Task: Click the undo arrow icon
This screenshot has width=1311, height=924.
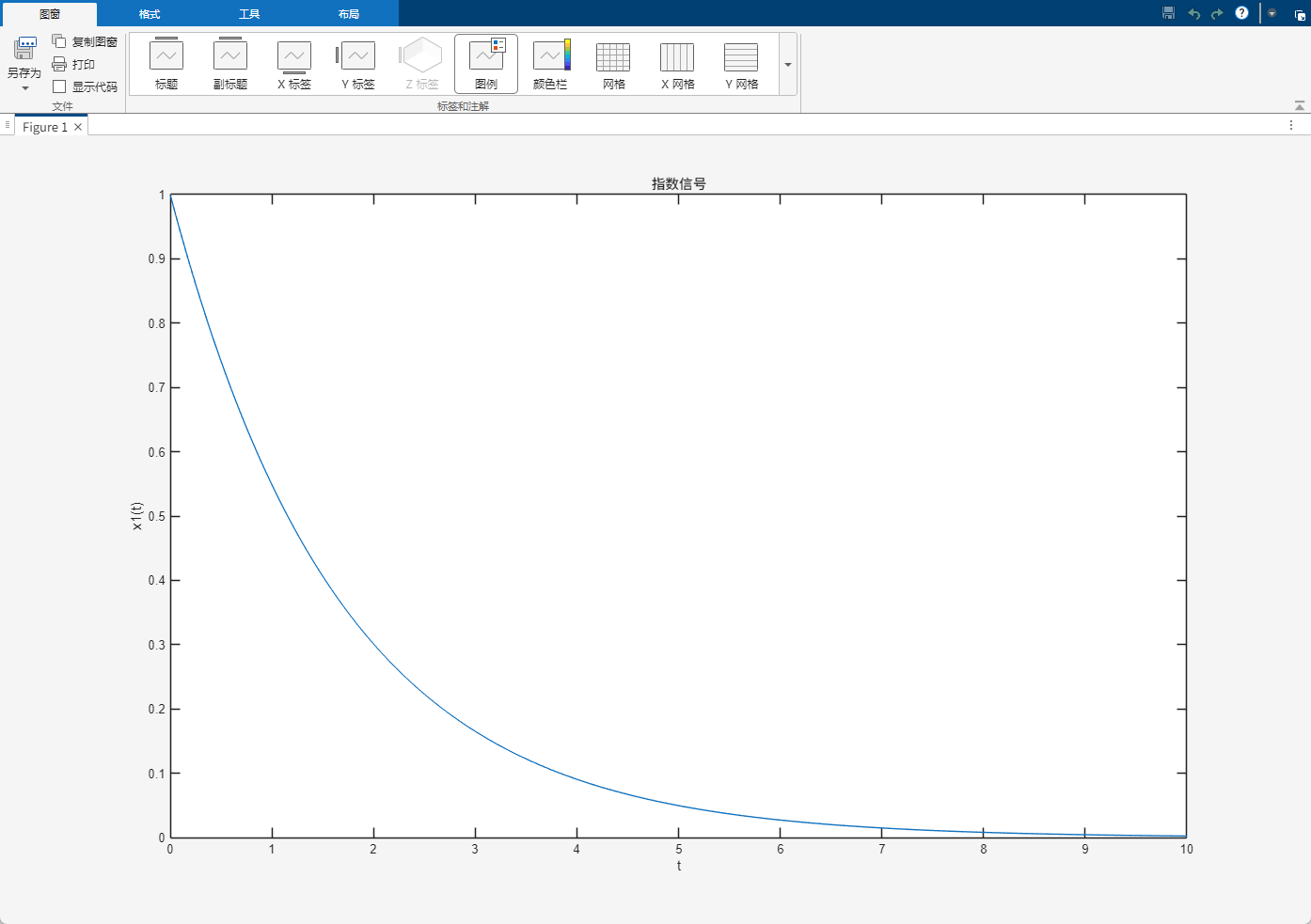Action: [1193, 13]
